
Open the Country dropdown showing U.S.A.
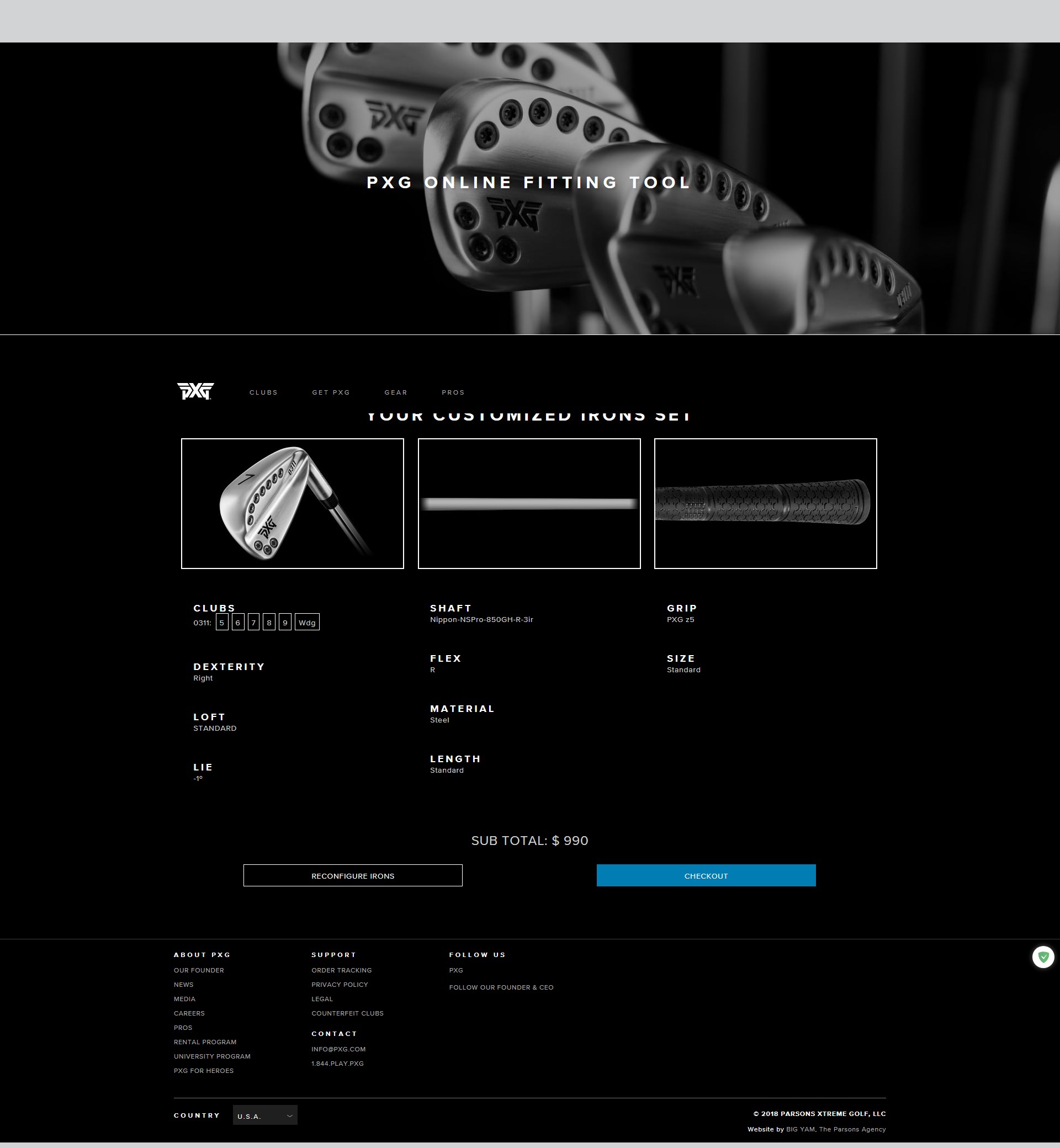[x=265, y=1115]
